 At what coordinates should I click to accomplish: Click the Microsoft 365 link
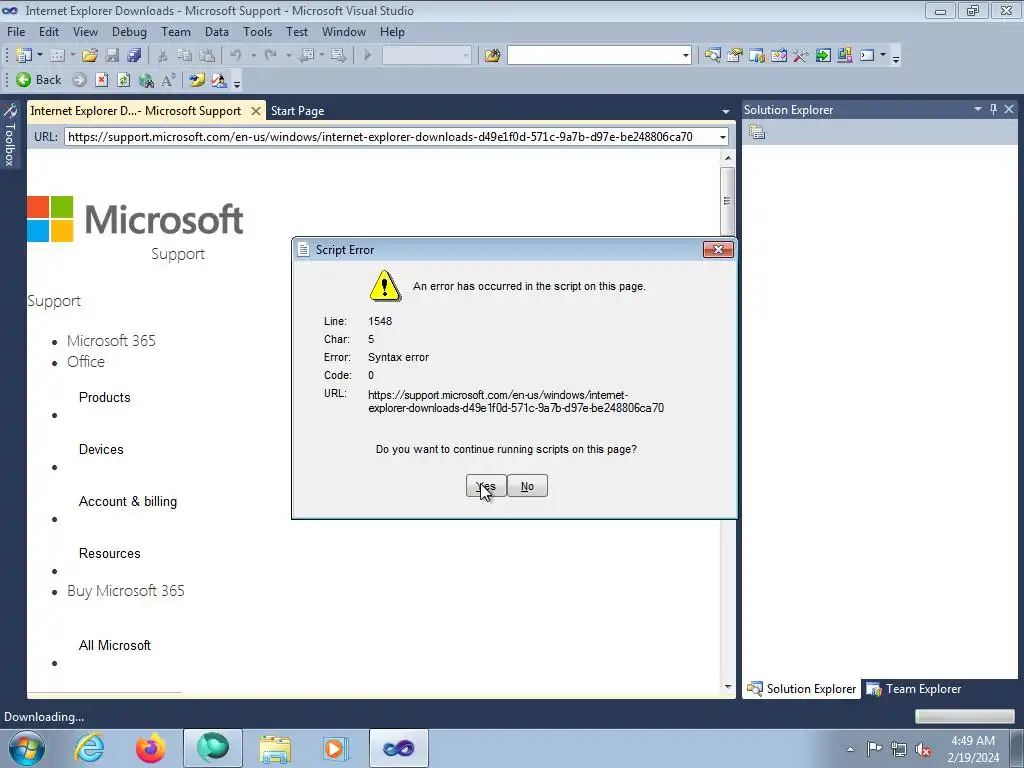[111, 341]
